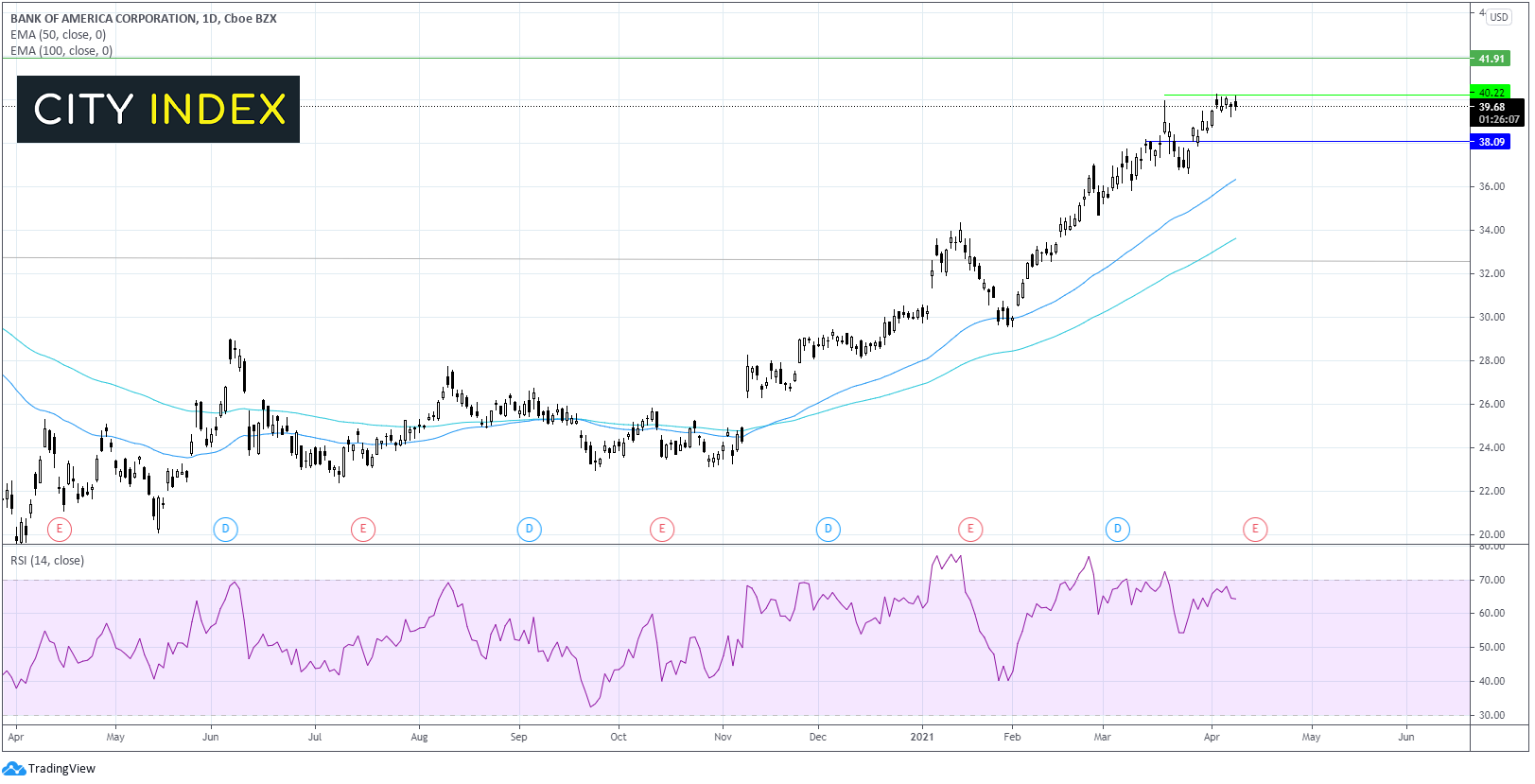Select the green 41.91 price label
The height and width of the screenshot is (784, 1535).
pos(1491,59)
